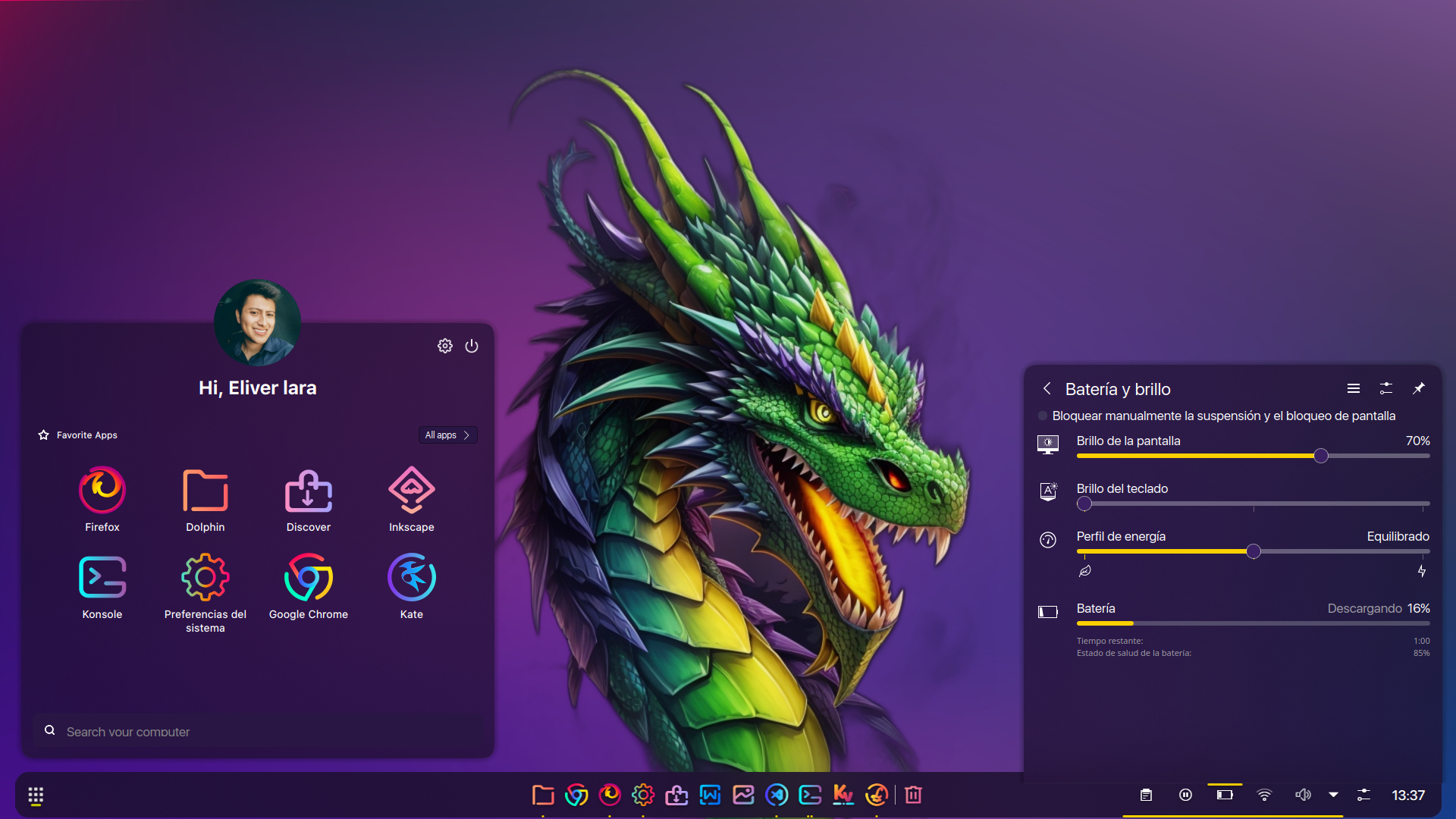Adjust the Brillo del teclado slider
The image size is (1456, 819).
tap(1253, 504)
